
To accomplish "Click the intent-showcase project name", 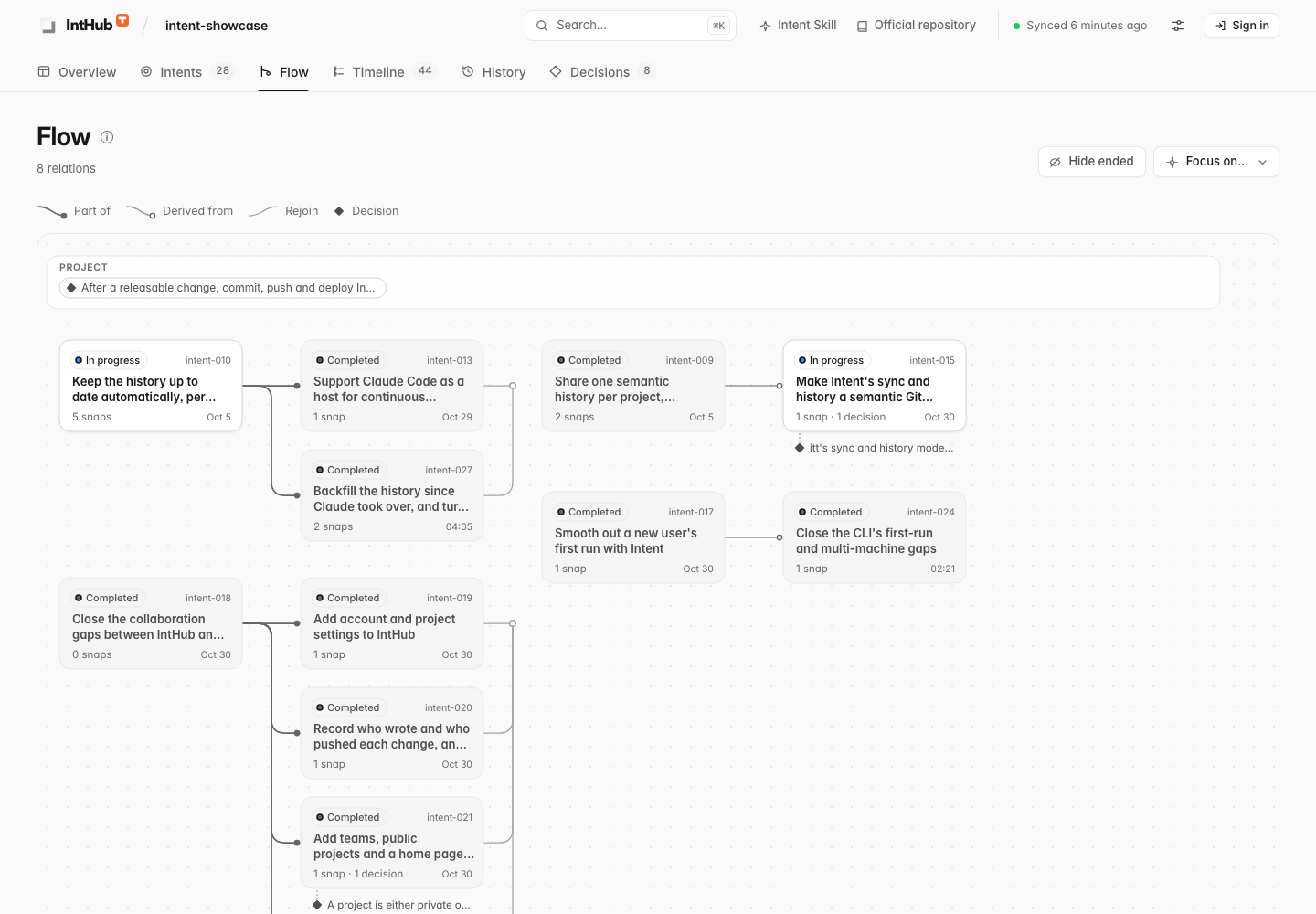I will point(217,26).
